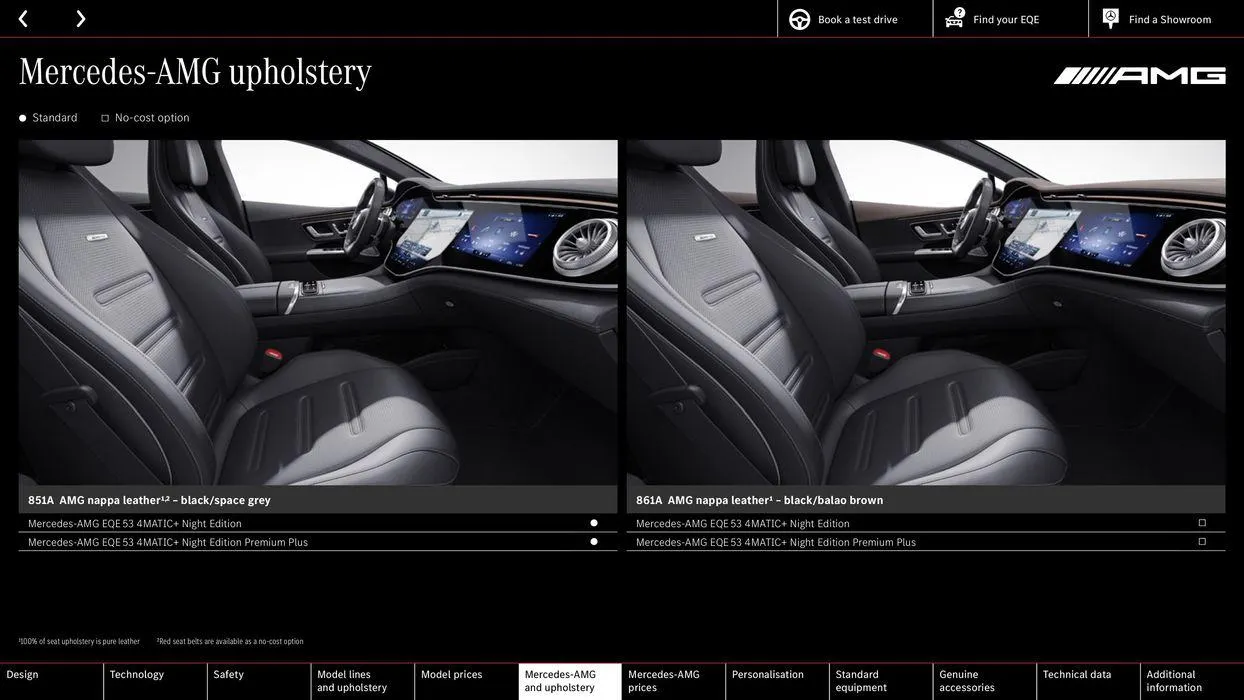Click the No-cost option legend square
The height and width of the screenshot is (700, 1244).
pos(105,118)
